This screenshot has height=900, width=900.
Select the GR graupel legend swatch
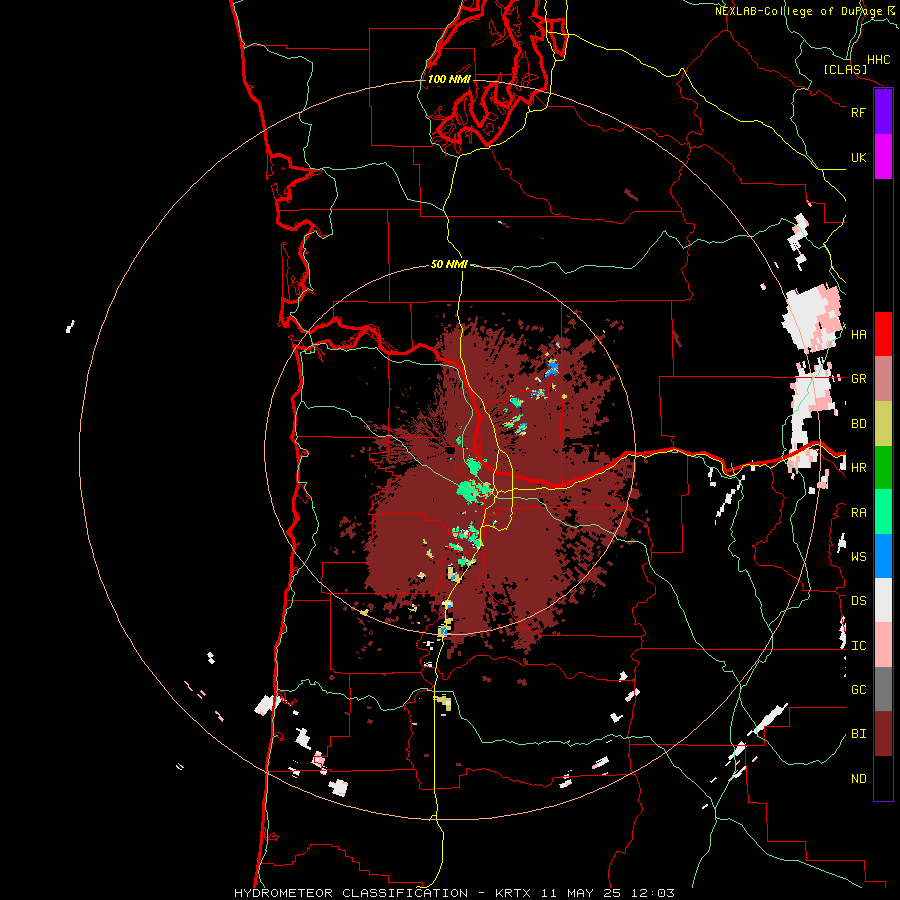click(883, 379)
